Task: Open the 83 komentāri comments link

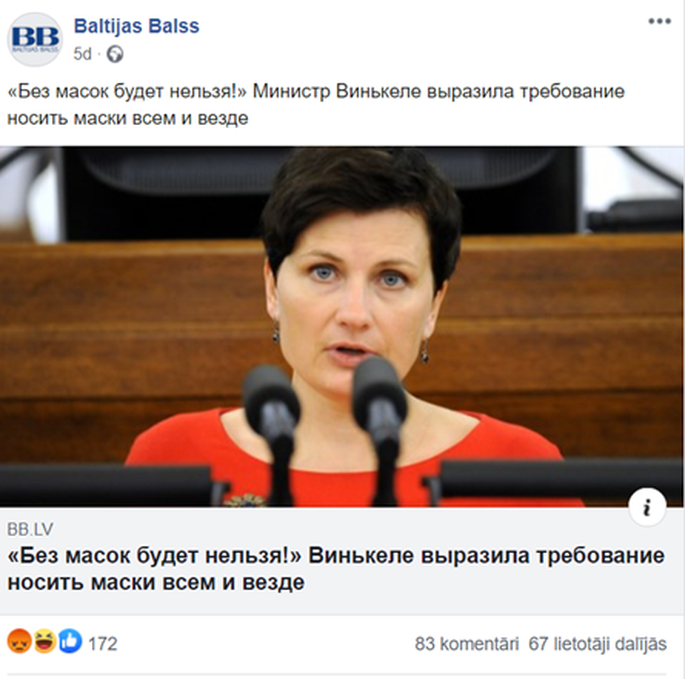Action: (467, 644)
